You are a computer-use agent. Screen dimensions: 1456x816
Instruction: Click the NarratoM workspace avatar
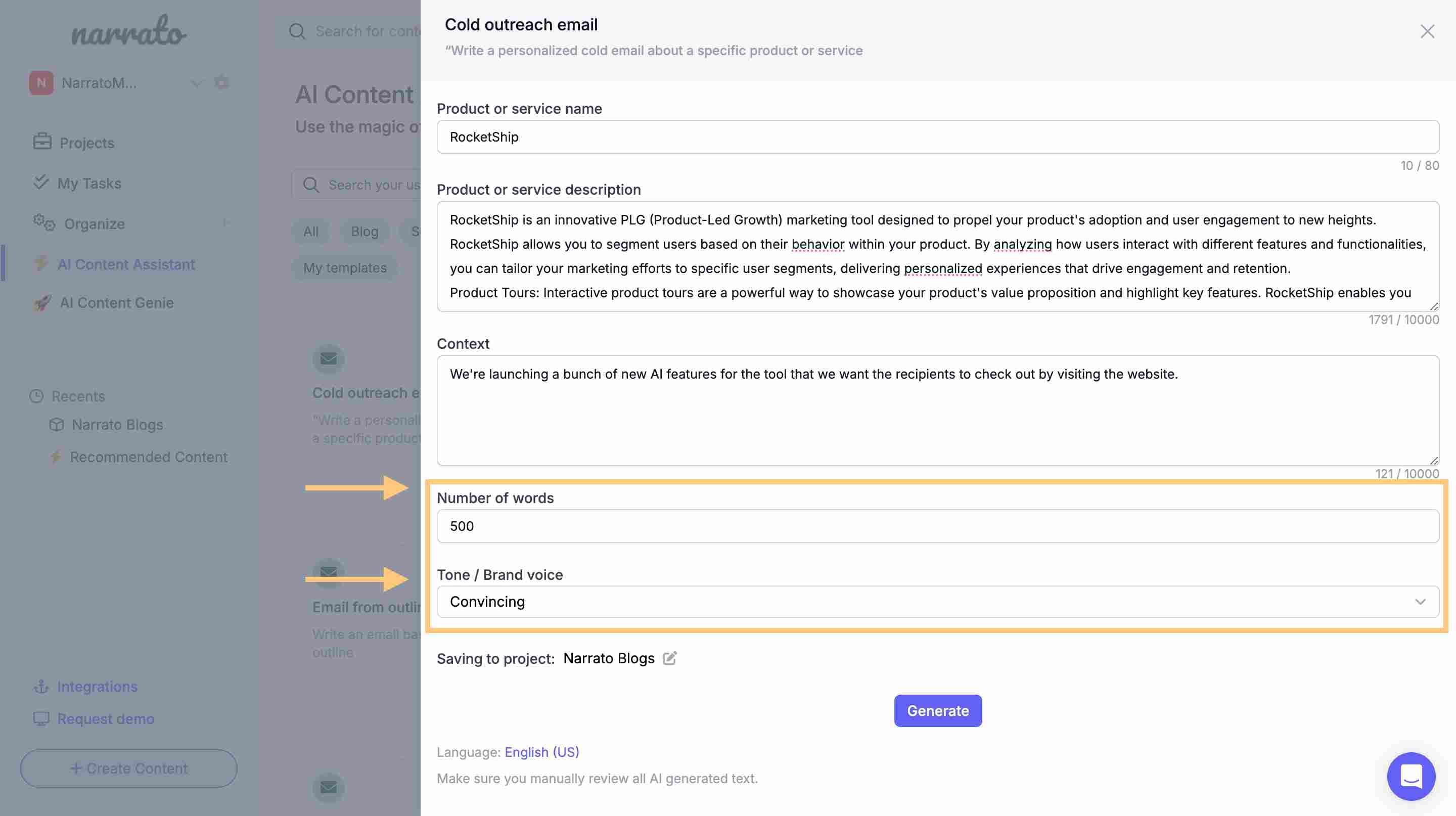coord(41,83)
